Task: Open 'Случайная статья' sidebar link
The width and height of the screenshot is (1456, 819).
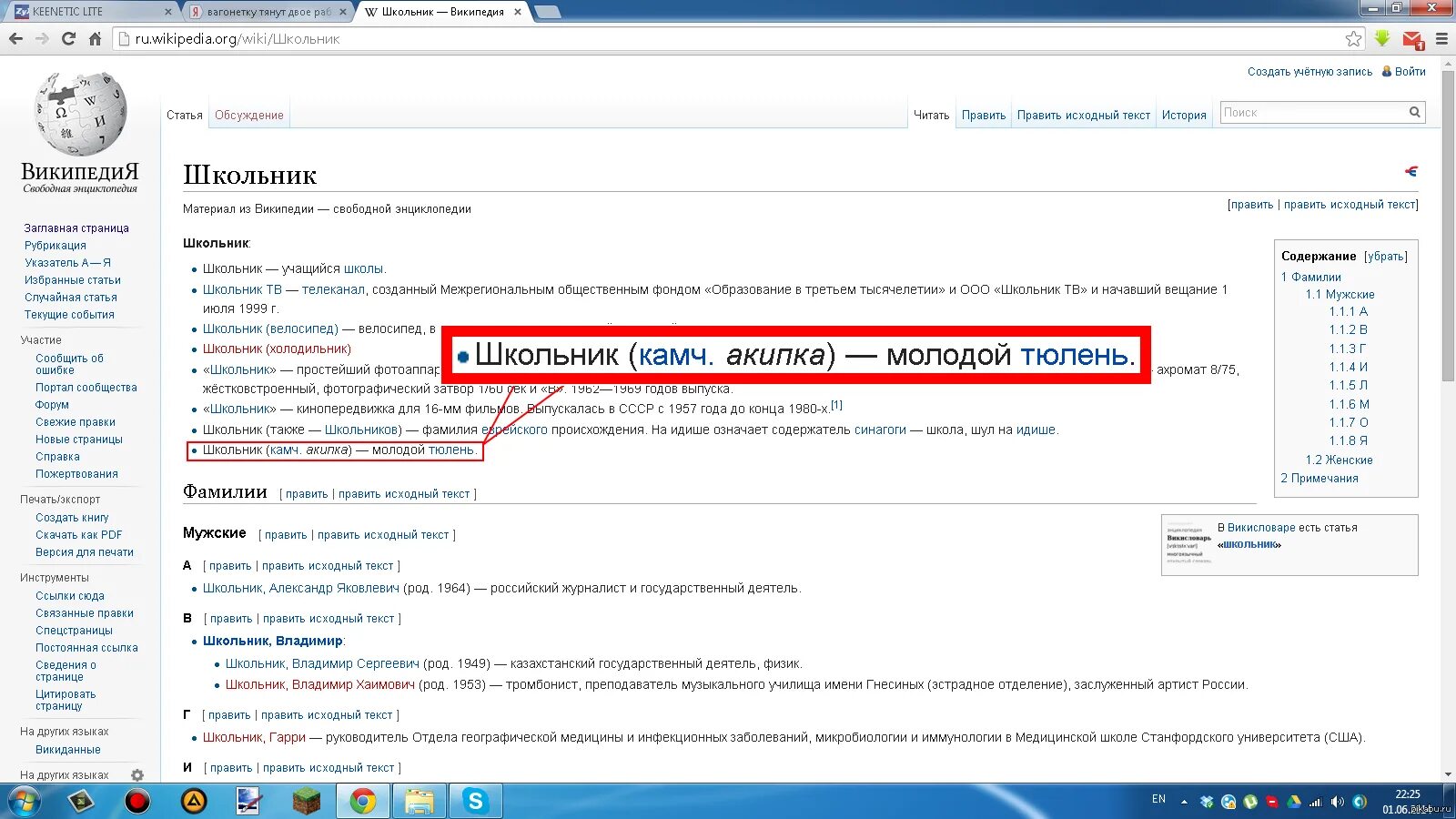Action: click(x=71, y=298)
